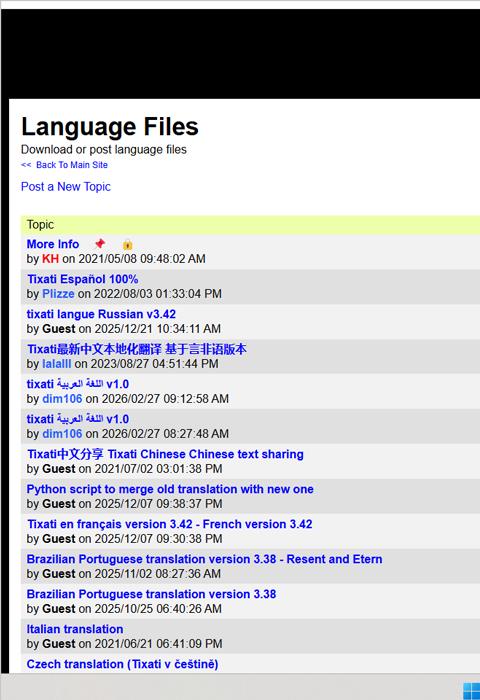The width and height of the screenshot is (480, 700).
Task: Click author name lalalll
Action: (57, 364)
